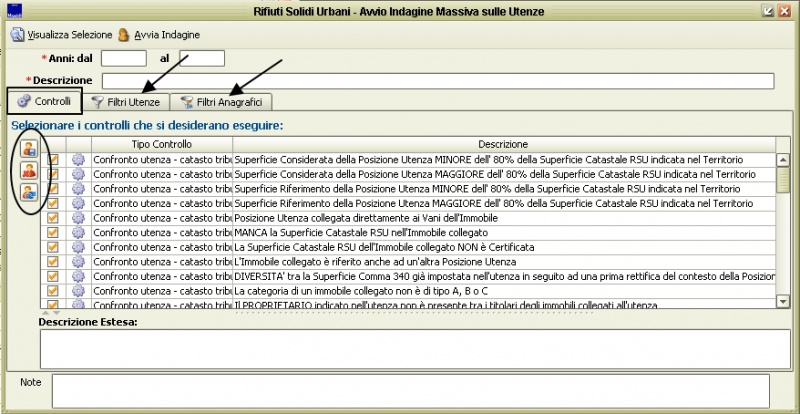The height and width of the screenshot is (414, 800).
Task: Switch to the Filtri Anagrafici tab
Action: [x=221, y=102]
